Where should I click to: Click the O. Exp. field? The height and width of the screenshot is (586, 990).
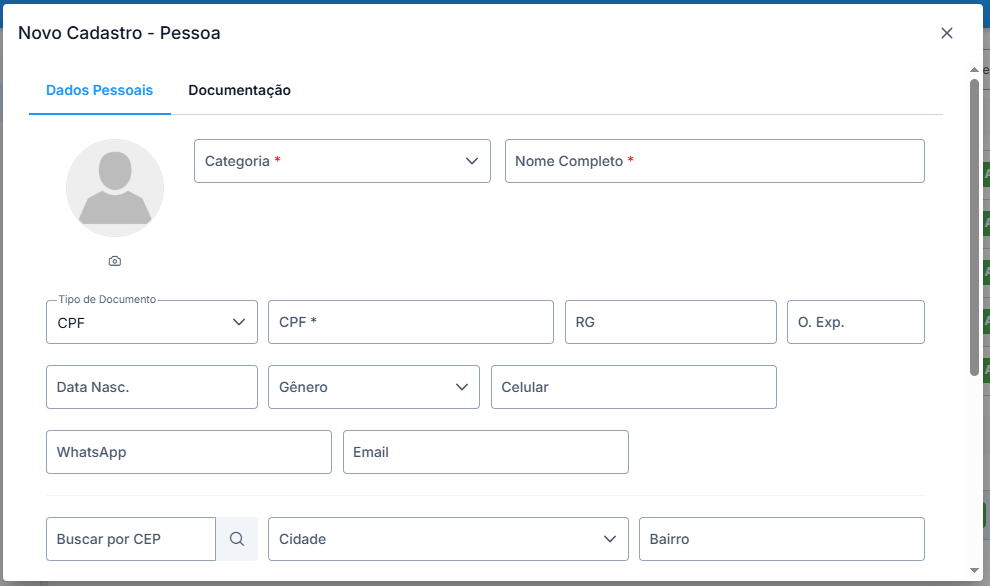point(855,322)
